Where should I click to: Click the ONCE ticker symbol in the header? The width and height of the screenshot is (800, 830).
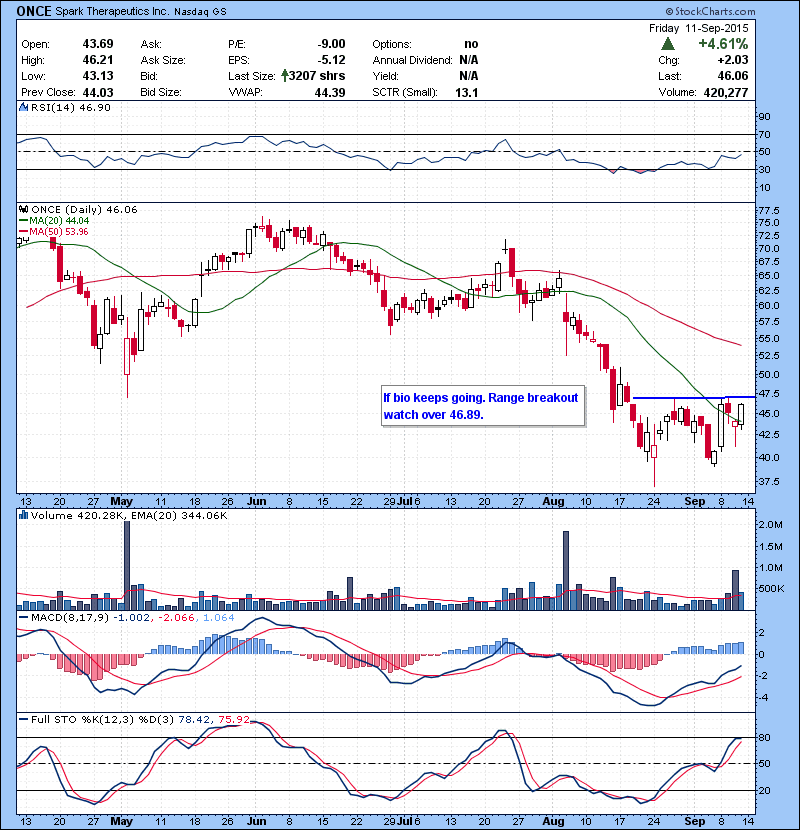(34, 11)
